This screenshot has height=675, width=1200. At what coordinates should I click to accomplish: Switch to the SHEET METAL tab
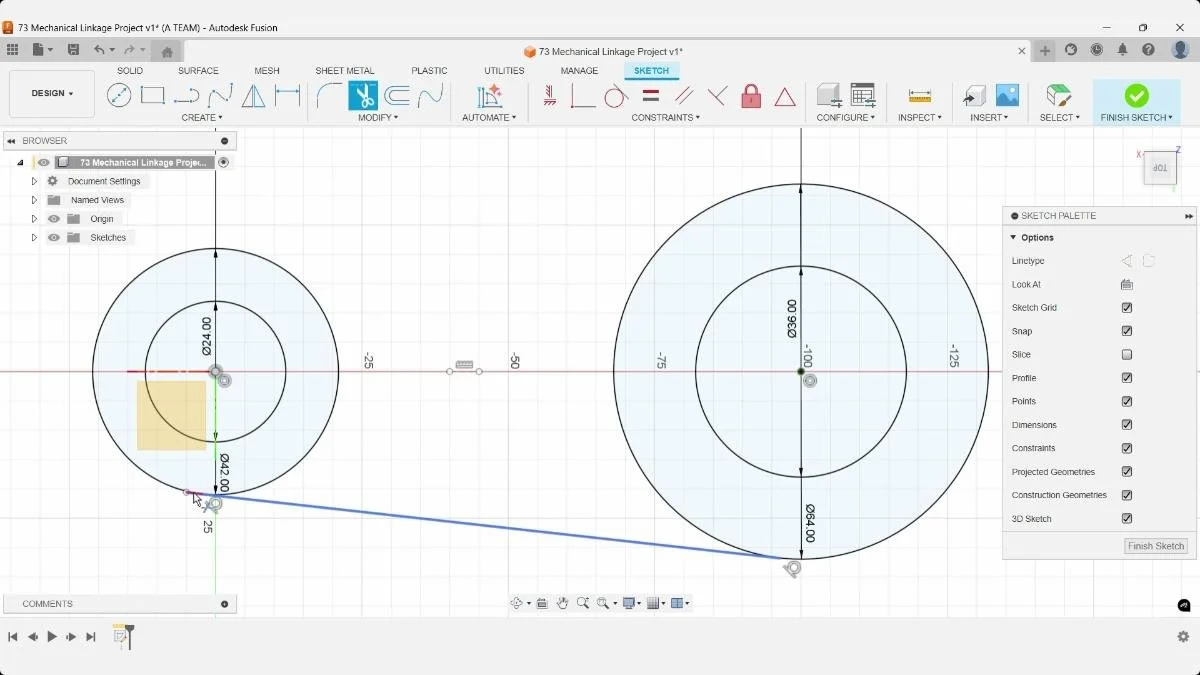click(x=345, y=71)
